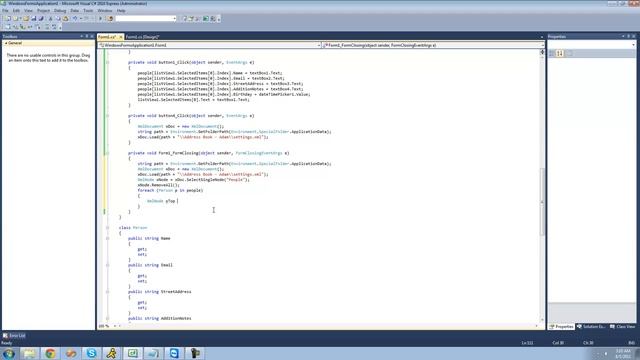The width and height of the screenshot is (640, 360).
Task: Click the Undo arrow icon
Action: click(x=75, y=18)
